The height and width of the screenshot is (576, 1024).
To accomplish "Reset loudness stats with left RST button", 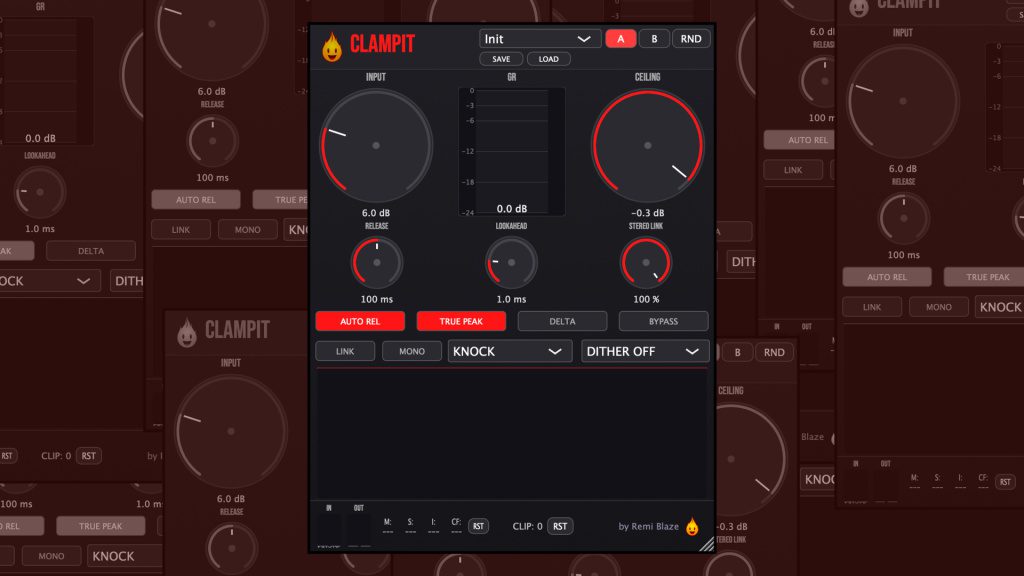I will 478,526.
